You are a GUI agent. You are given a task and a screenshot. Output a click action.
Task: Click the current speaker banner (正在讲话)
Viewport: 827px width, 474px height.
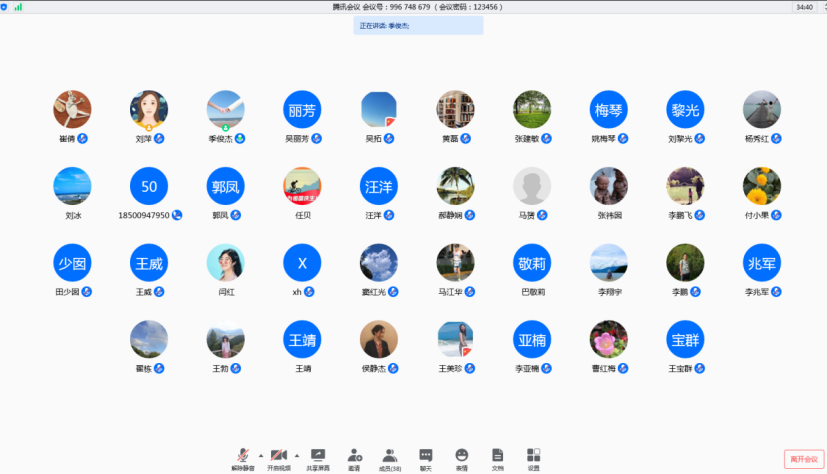pos(419,26)
